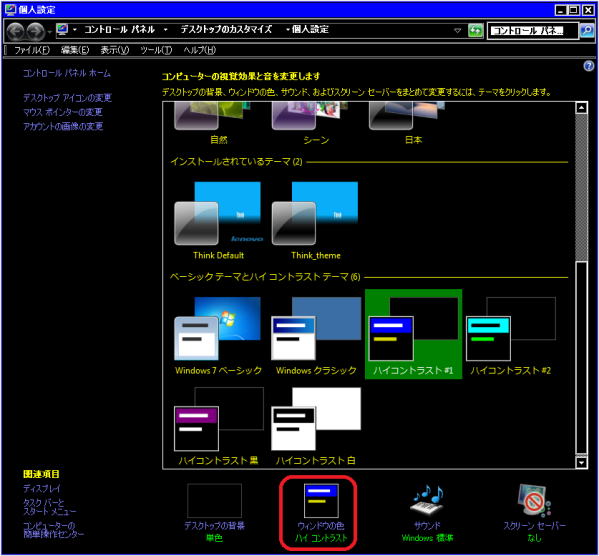The width and height of the screenshot is (599, 556).
Task: Open the ヘルプ(H) menu
Action: [199, 50]
